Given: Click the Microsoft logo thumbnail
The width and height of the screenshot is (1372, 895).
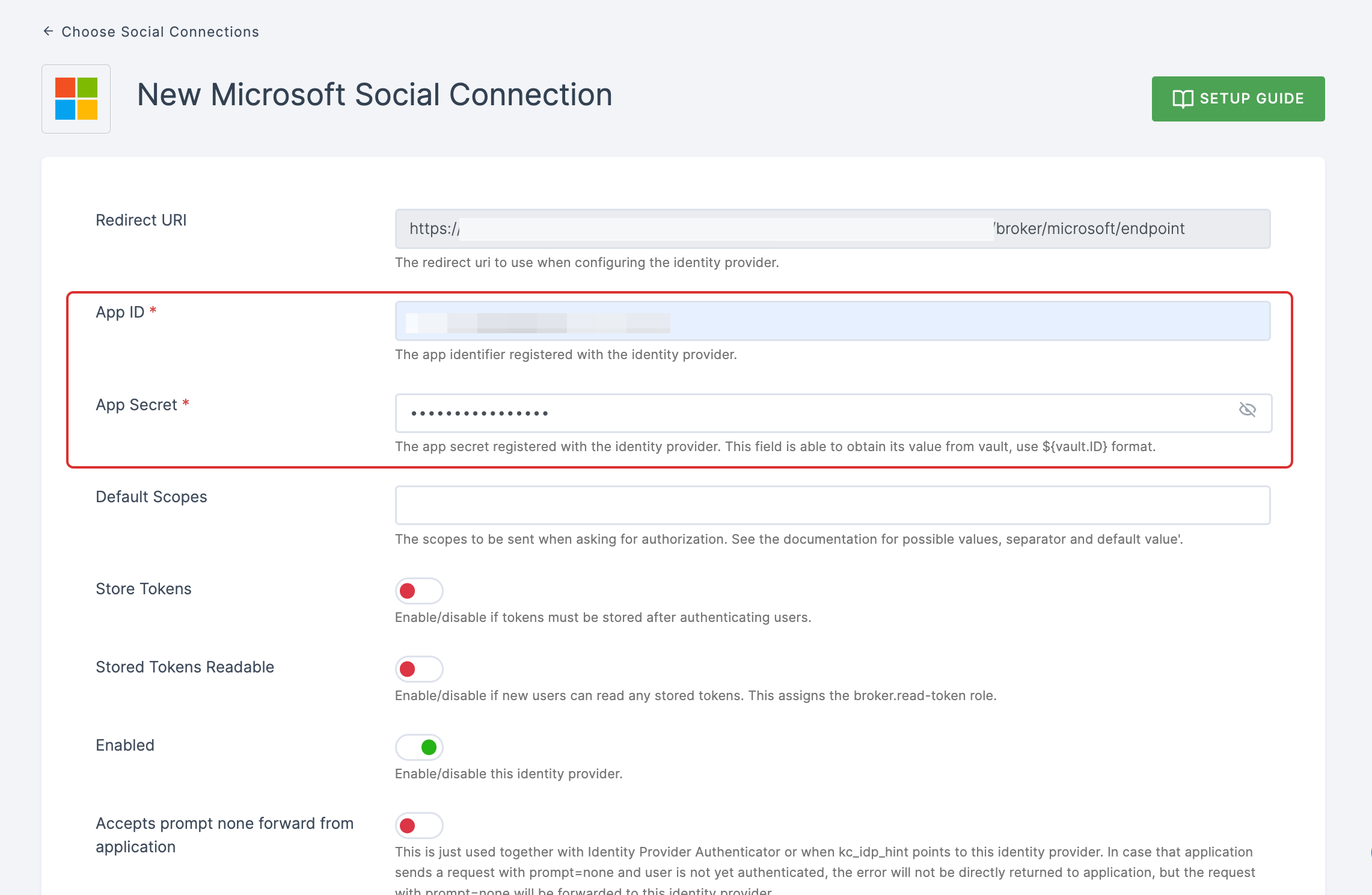Looking at the screenshot, I should click(x=76, y=99).
